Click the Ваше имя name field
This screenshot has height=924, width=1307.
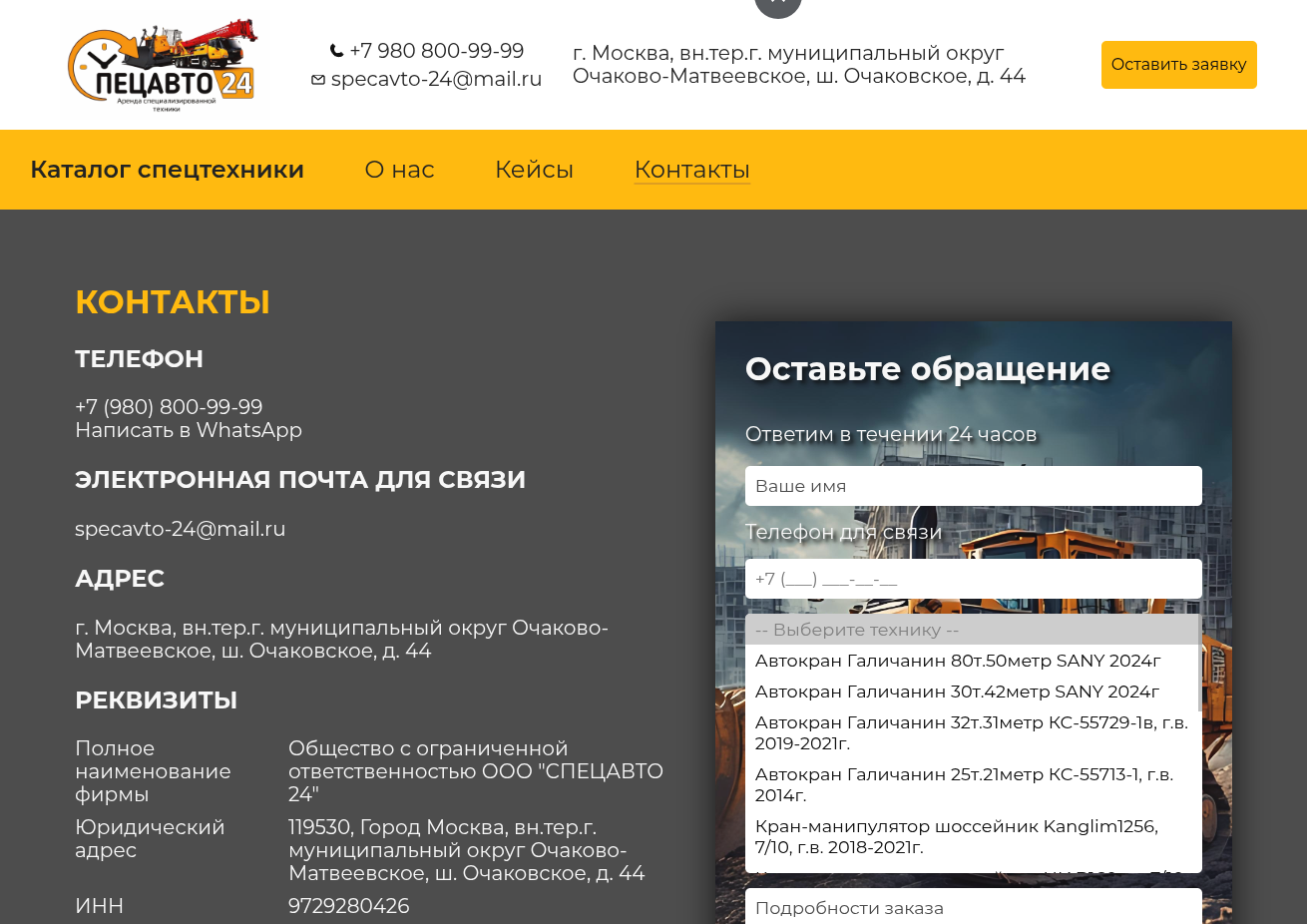pyautogui.click(x=974, y=486)
